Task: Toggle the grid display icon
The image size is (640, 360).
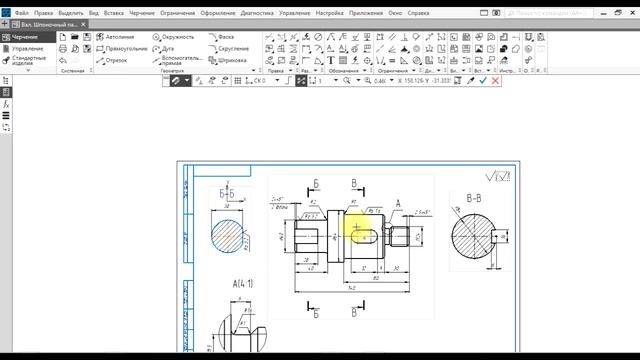Action: (238, 81)
